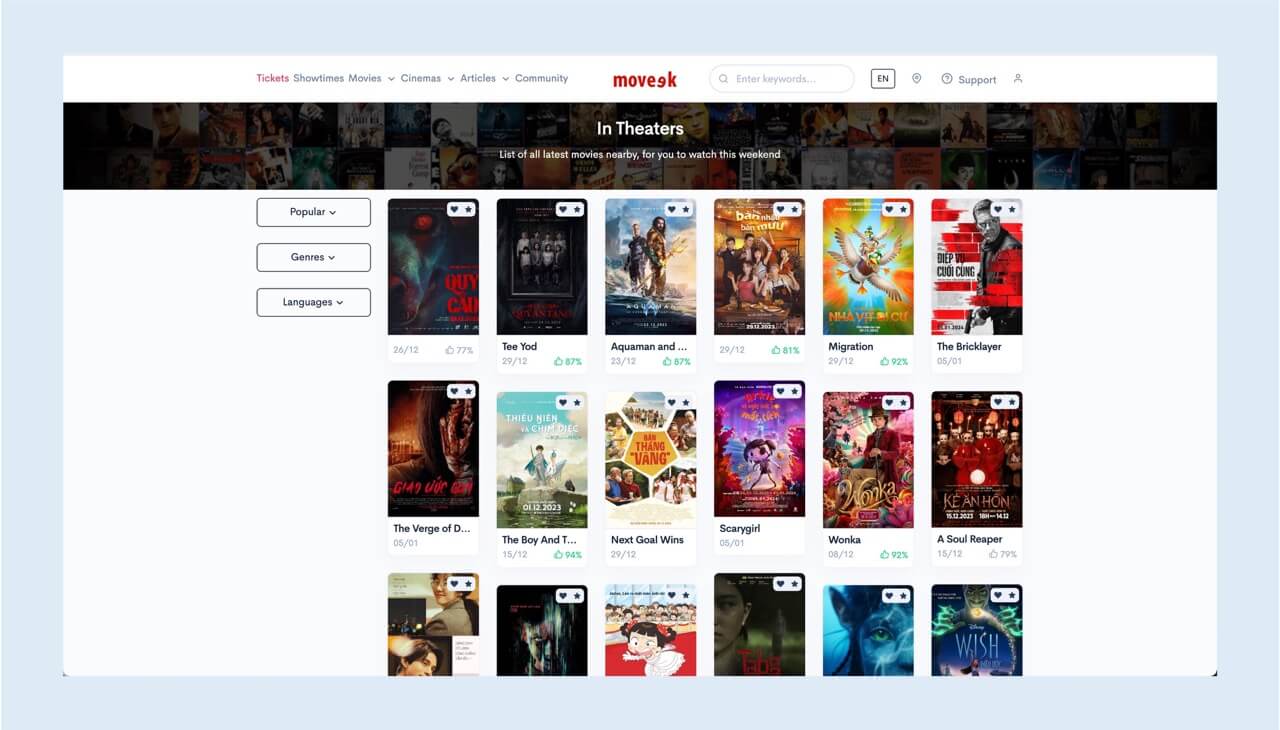Screen dimensions: 1280x730
Task: Click star icon on Wonka poster
Action: 902,403
